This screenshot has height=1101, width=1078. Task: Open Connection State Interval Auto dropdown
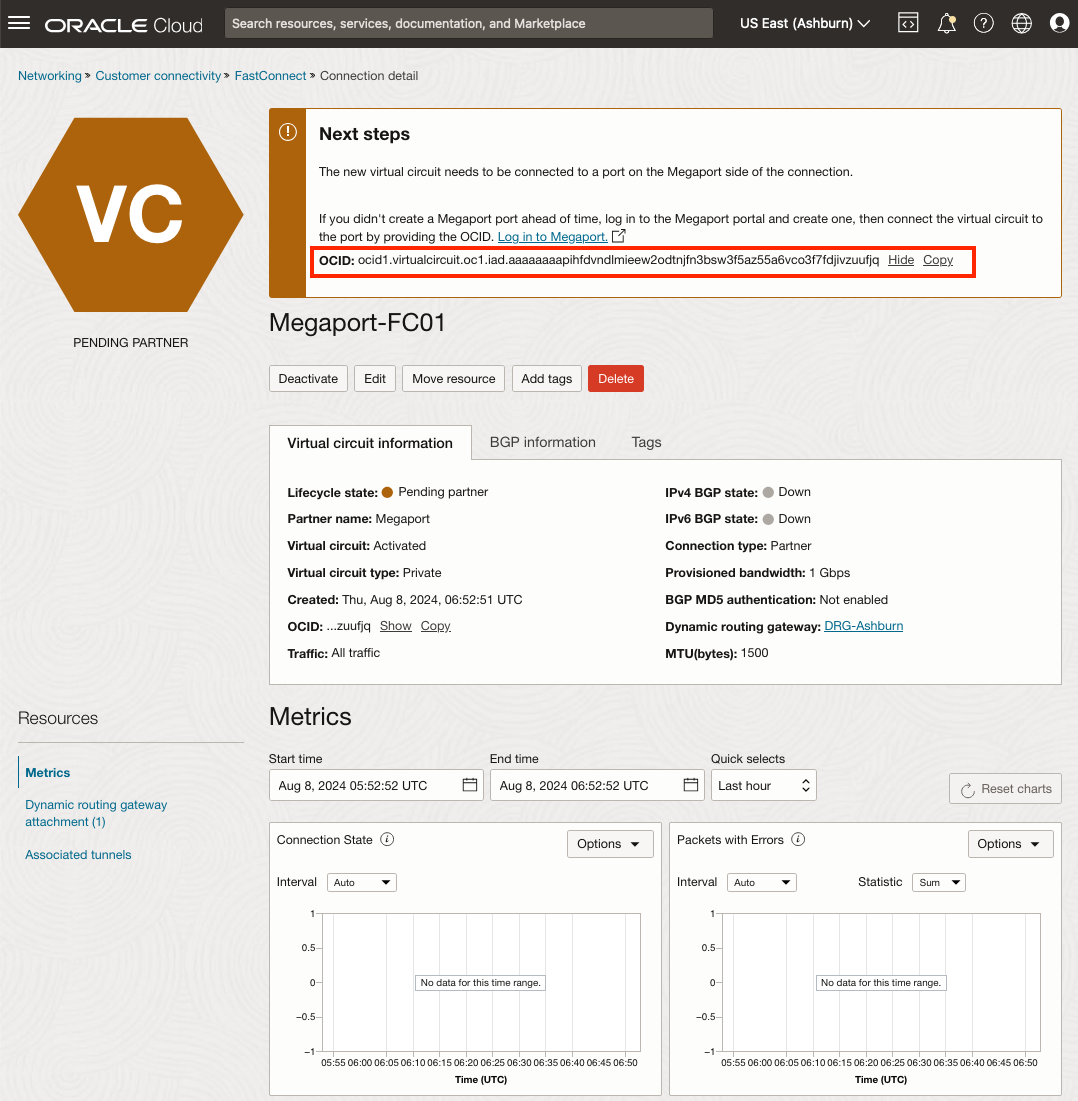point(362,883)
